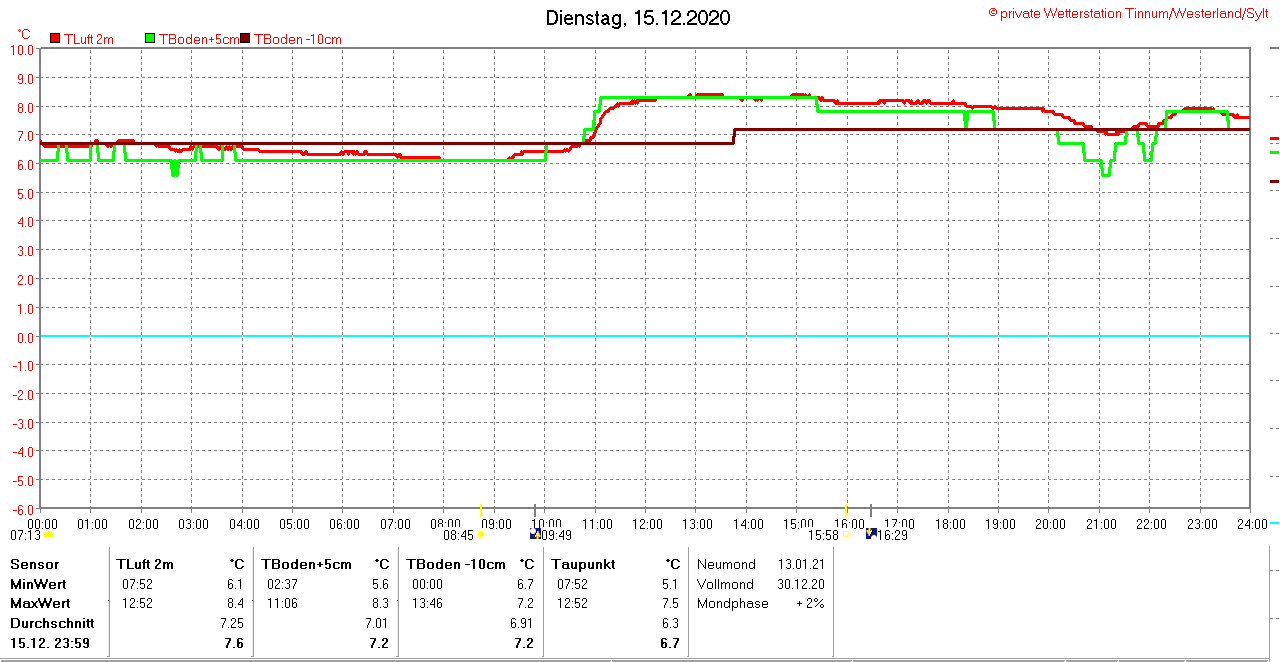Image resolution: width=1280 pixels, height=662 pixels.
Task: Select the Taupunkt column header
Action: pyautogui.click(x=585, y=564)
